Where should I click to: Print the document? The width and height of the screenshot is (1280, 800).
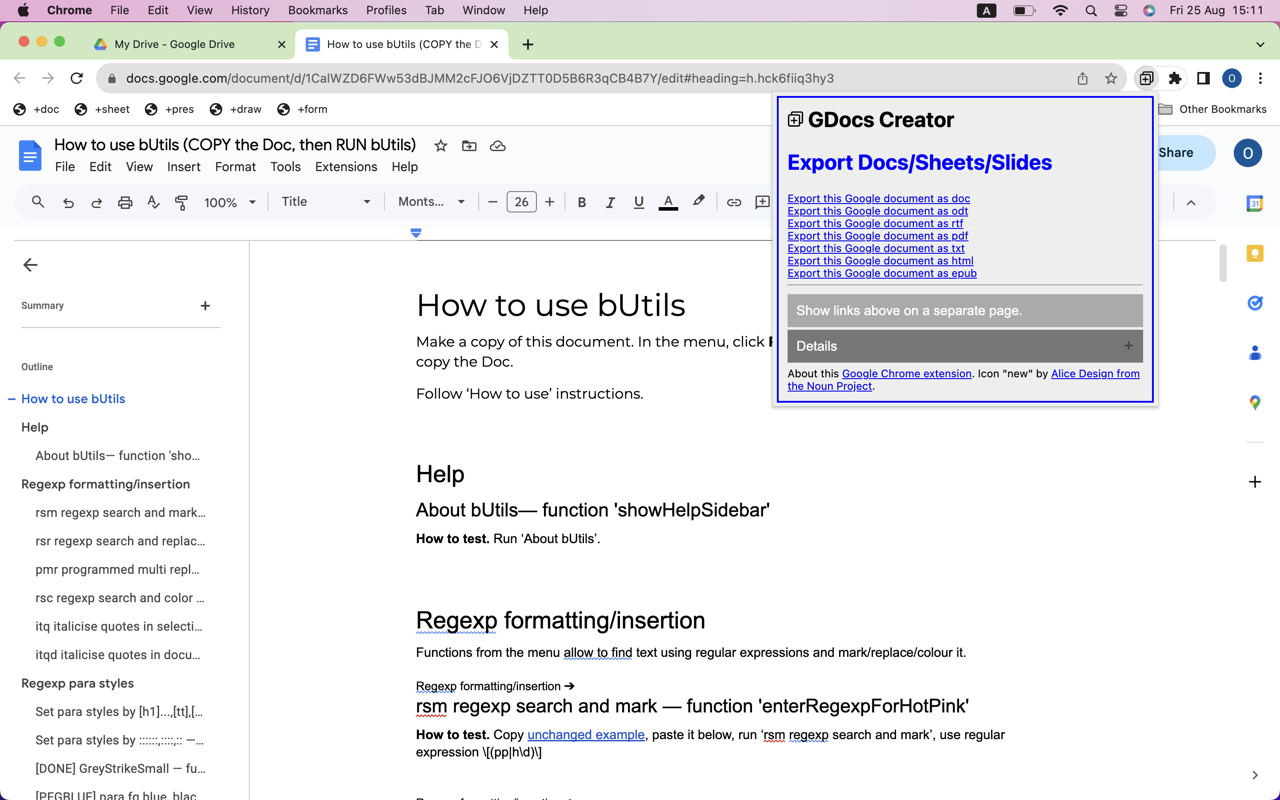tap(124, 202)
